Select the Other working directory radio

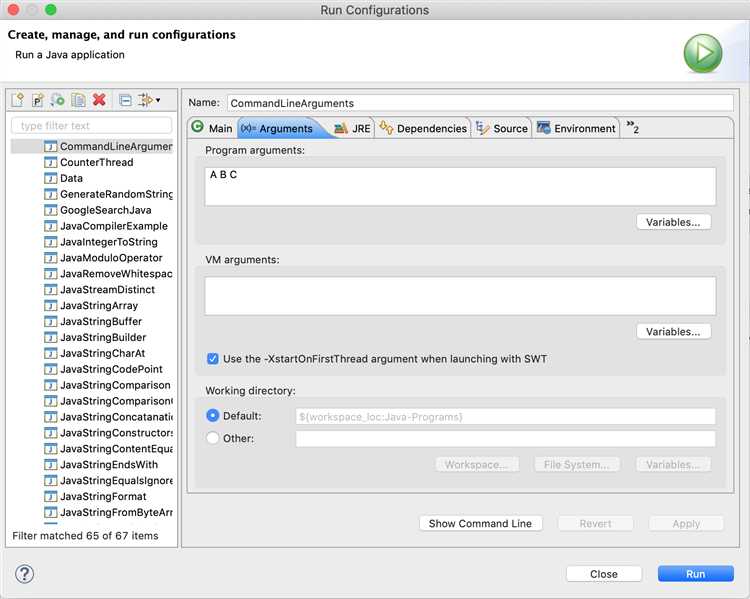coord(212,438)
